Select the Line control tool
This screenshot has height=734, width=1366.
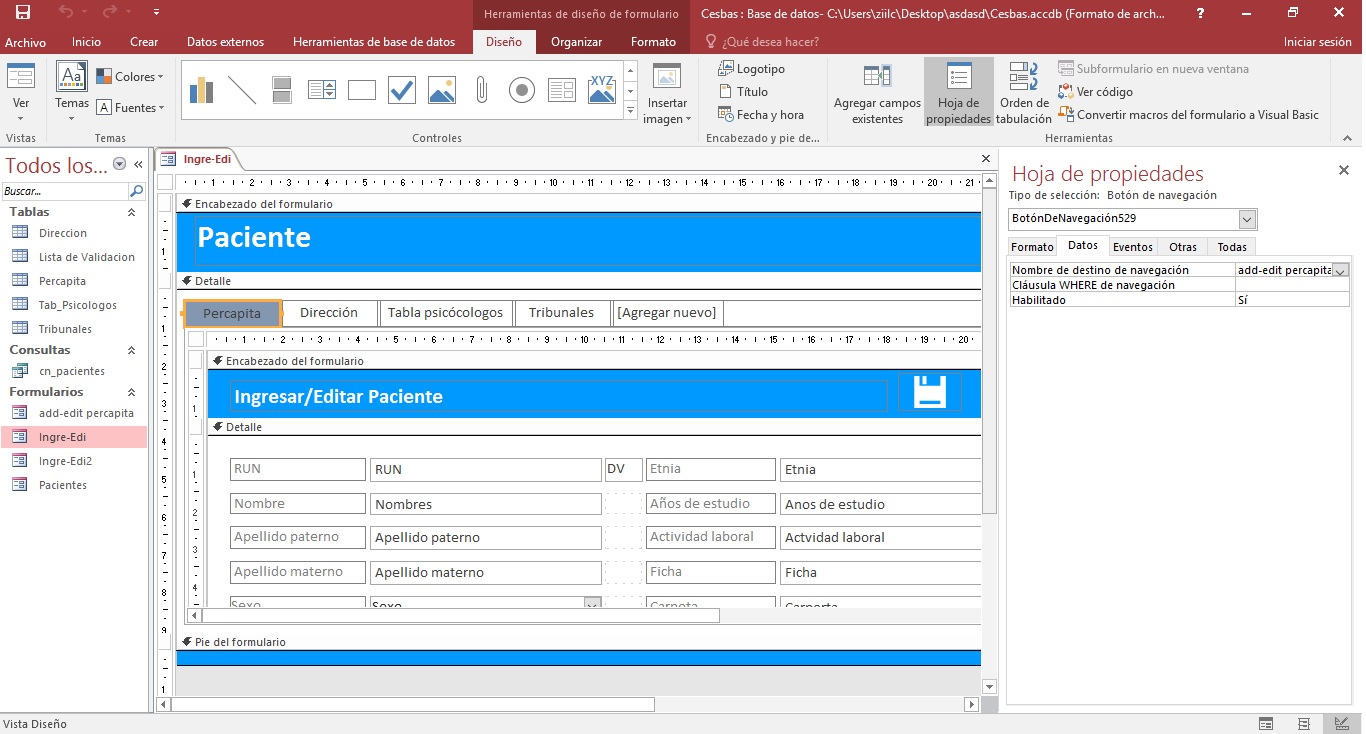coord(242,90)
